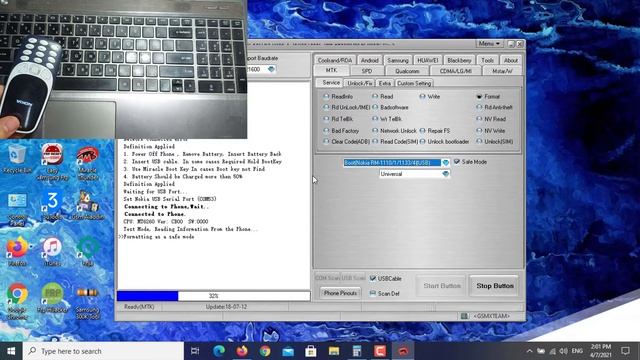Click the taskbar clock showing 2:01 PM
Image resolution: width=640 pixels, height=360 pixels.
tap(600, 351)
